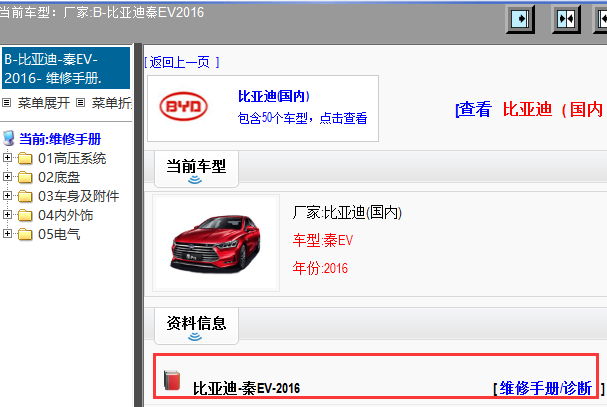Click the 年份:2016 text
The image size is (607, 407).
point(320,268)
